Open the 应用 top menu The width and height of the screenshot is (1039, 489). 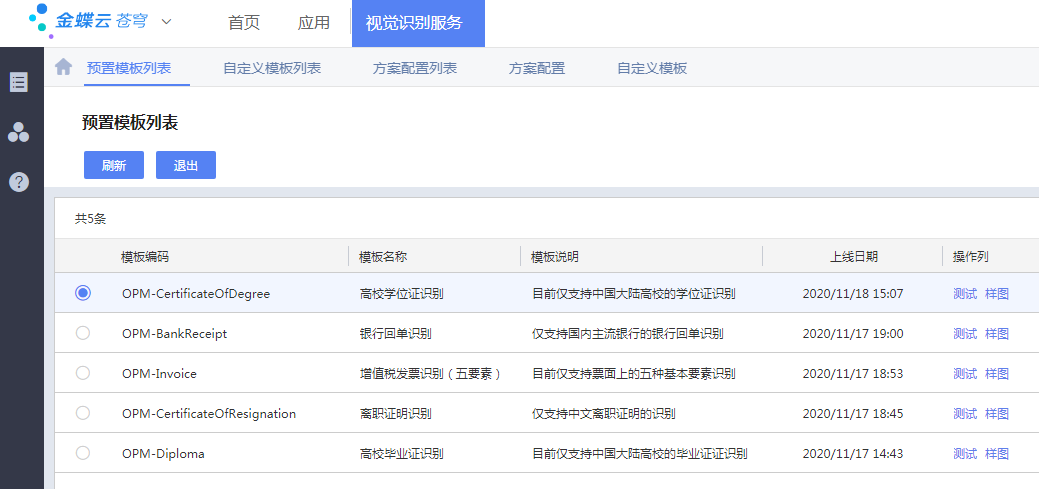point(313,23)
